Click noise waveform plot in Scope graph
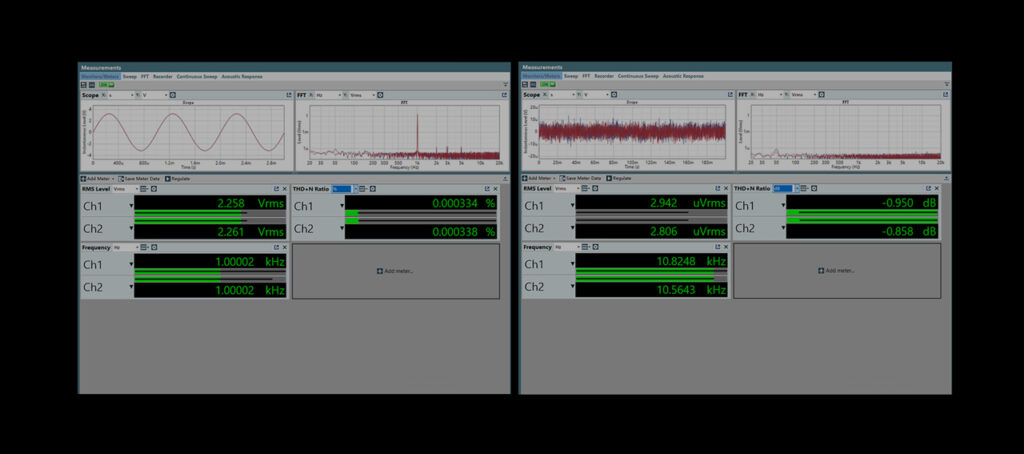Screen dimensions: 1024x454 point(631,133)
